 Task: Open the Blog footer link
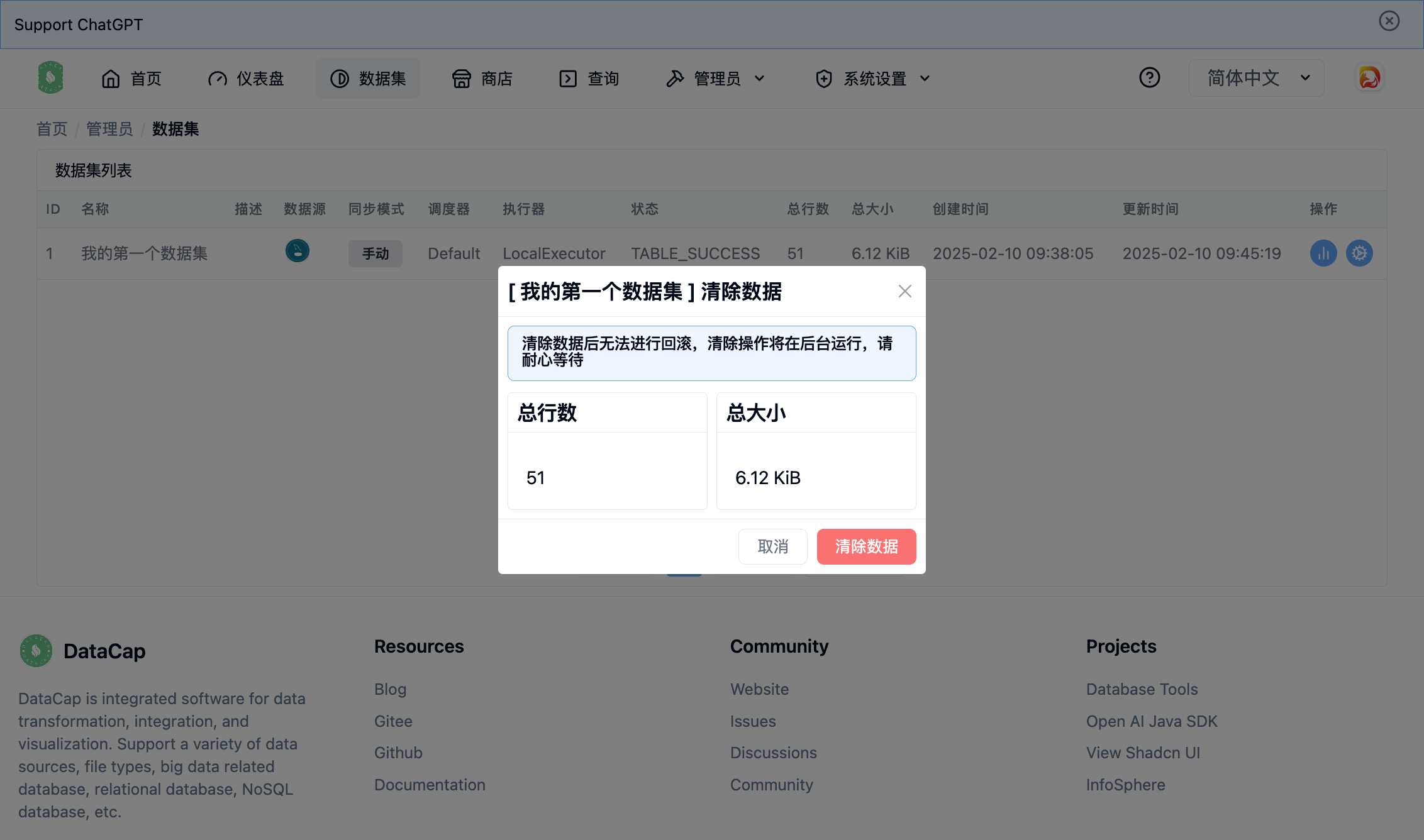click(390, 689)
